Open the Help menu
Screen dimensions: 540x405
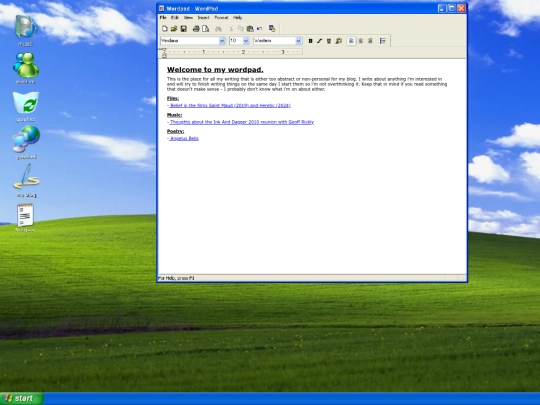point(237,18)
